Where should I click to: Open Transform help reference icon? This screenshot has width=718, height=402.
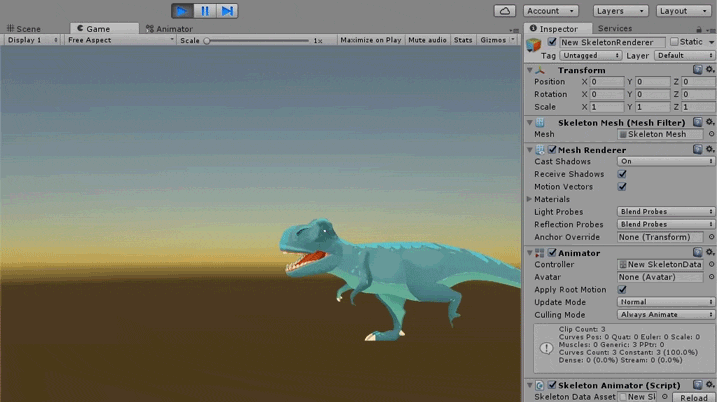(x=697, y=70)
